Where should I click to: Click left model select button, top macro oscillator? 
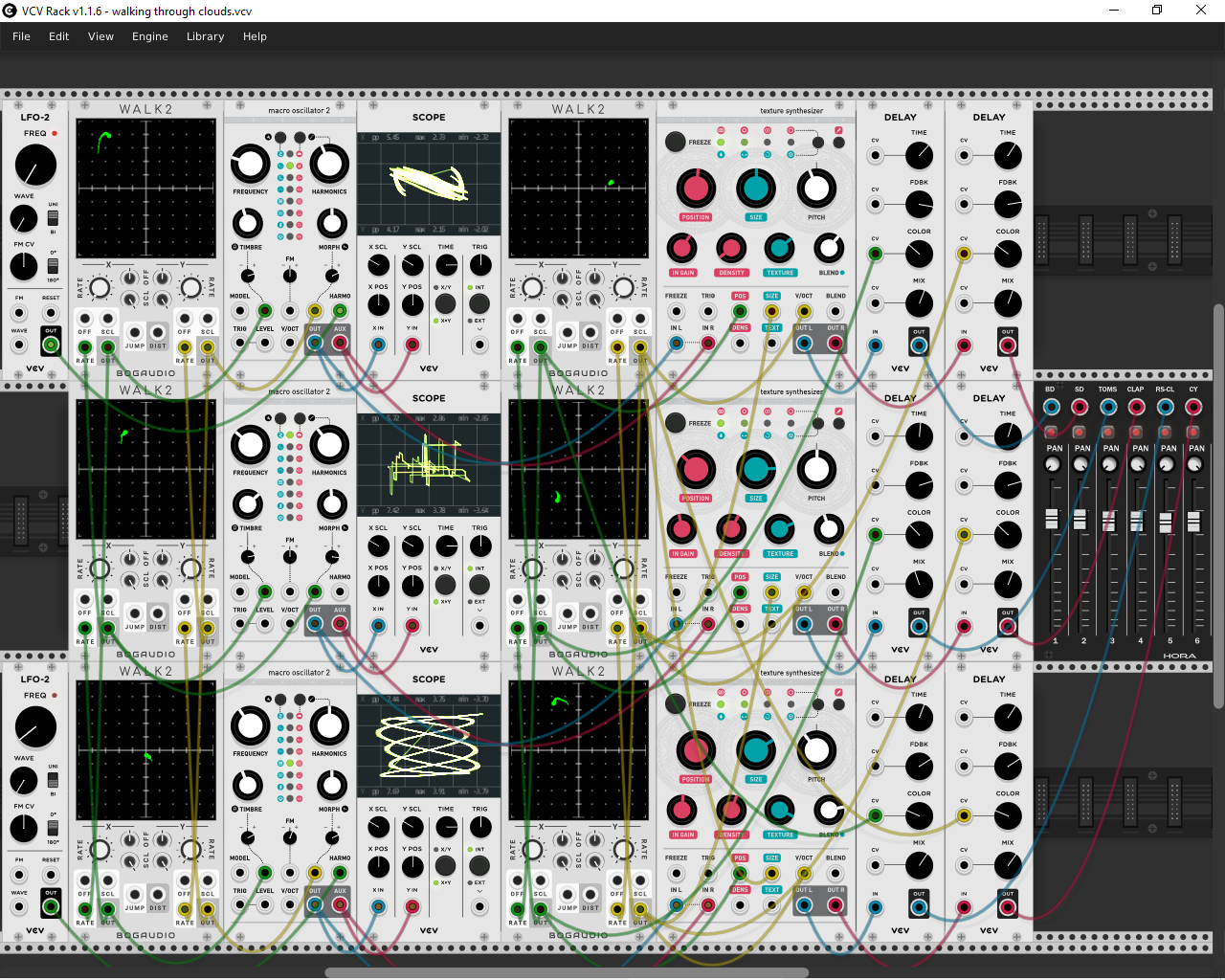(280, 138)
